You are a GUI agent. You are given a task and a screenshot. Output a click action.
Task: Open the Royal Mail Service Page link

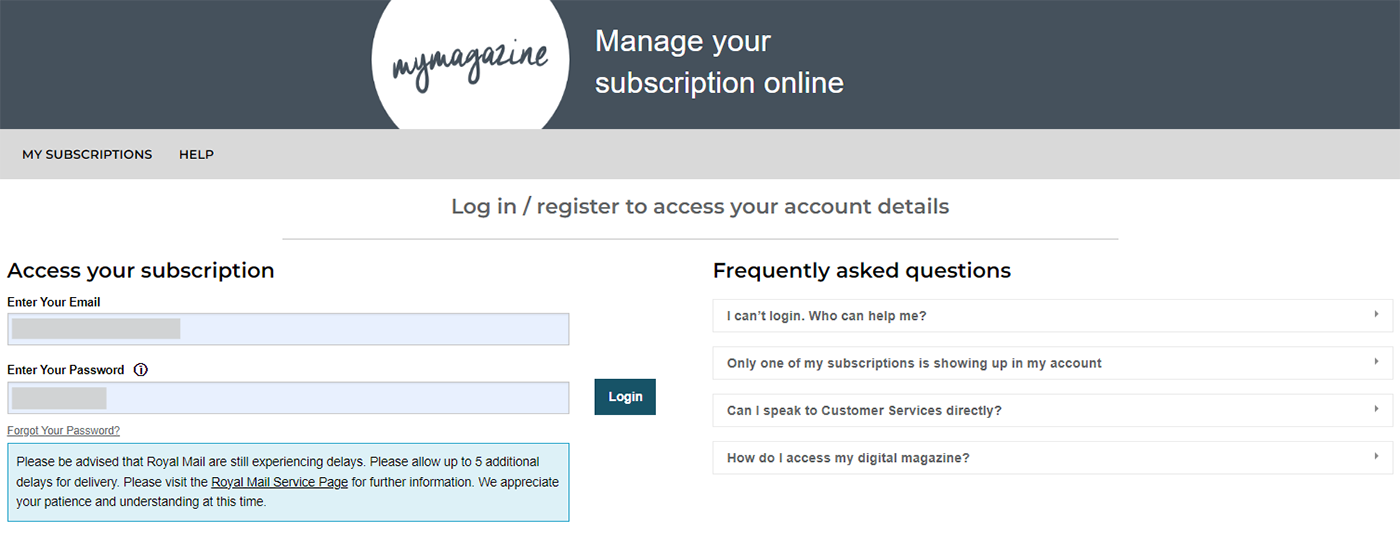coord(280,482)
